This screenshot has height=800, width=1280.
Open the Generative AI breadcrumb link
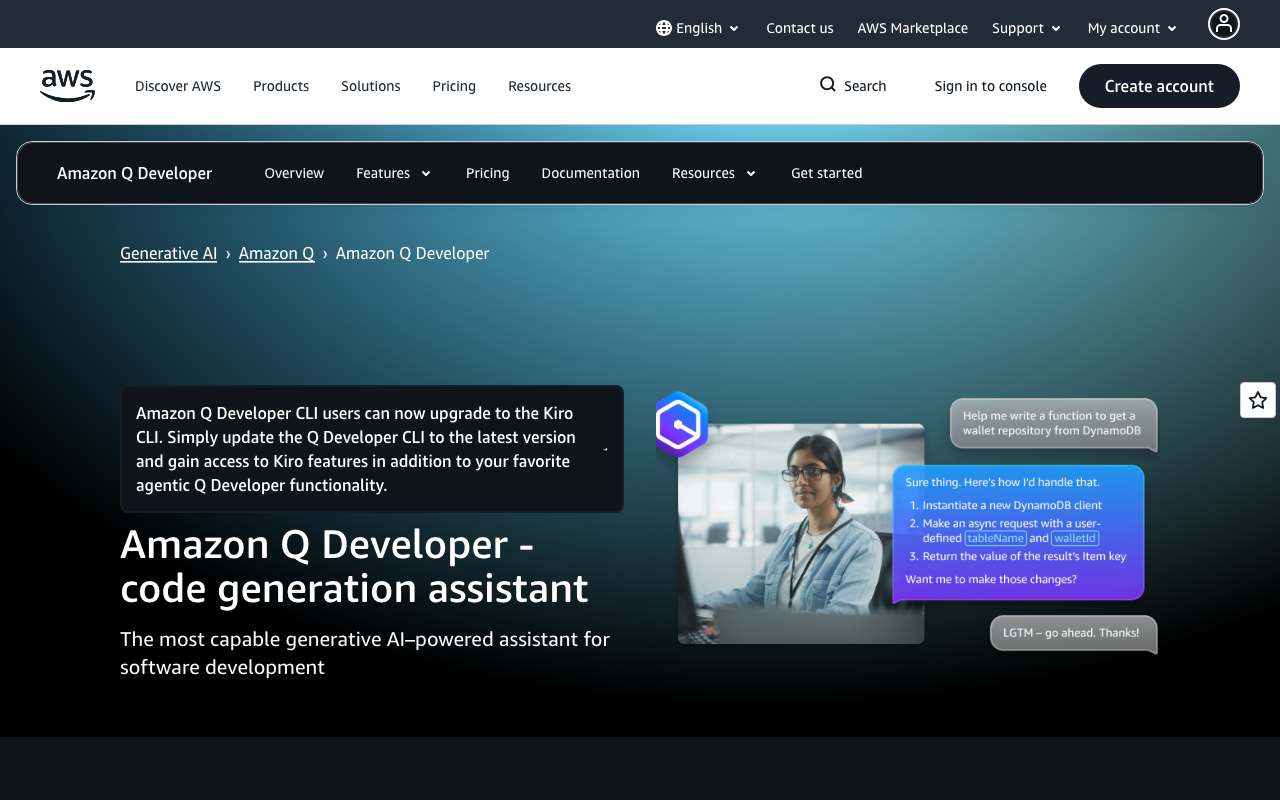pyautogui.click(x=168, y=253)
